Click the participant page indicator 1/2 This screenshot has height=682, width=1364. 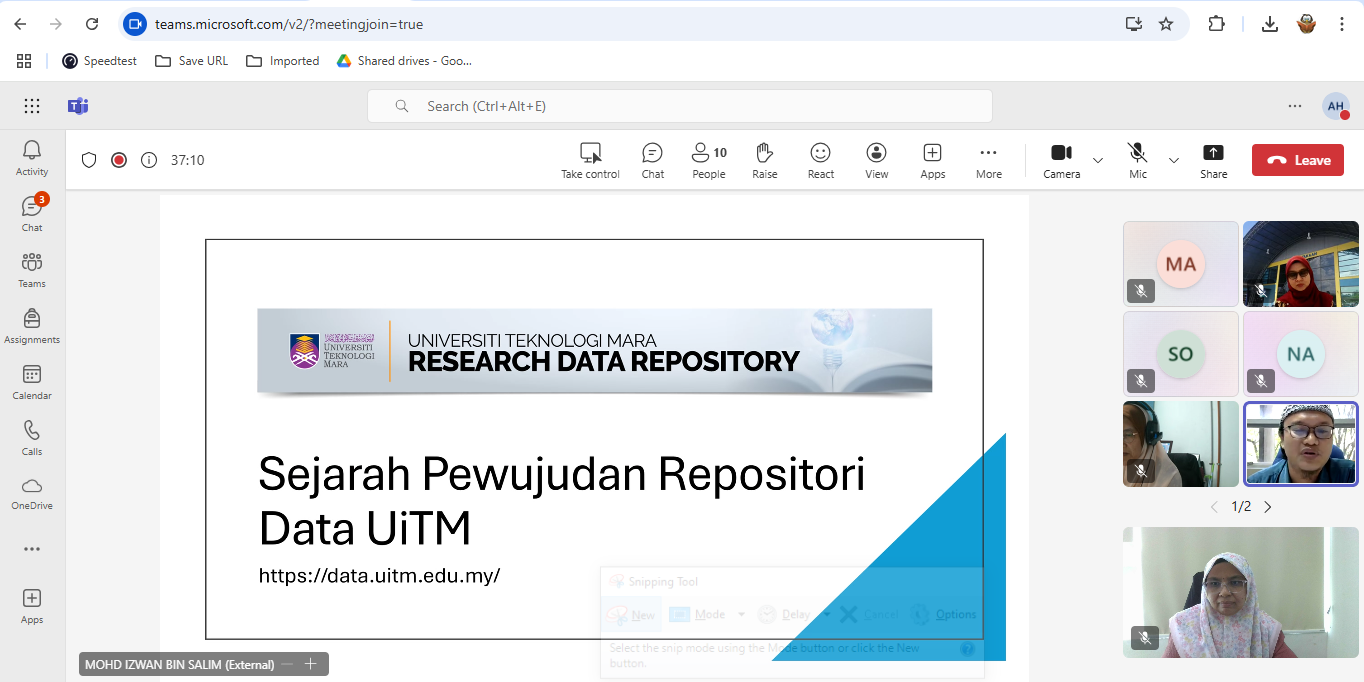[1241, 507]
